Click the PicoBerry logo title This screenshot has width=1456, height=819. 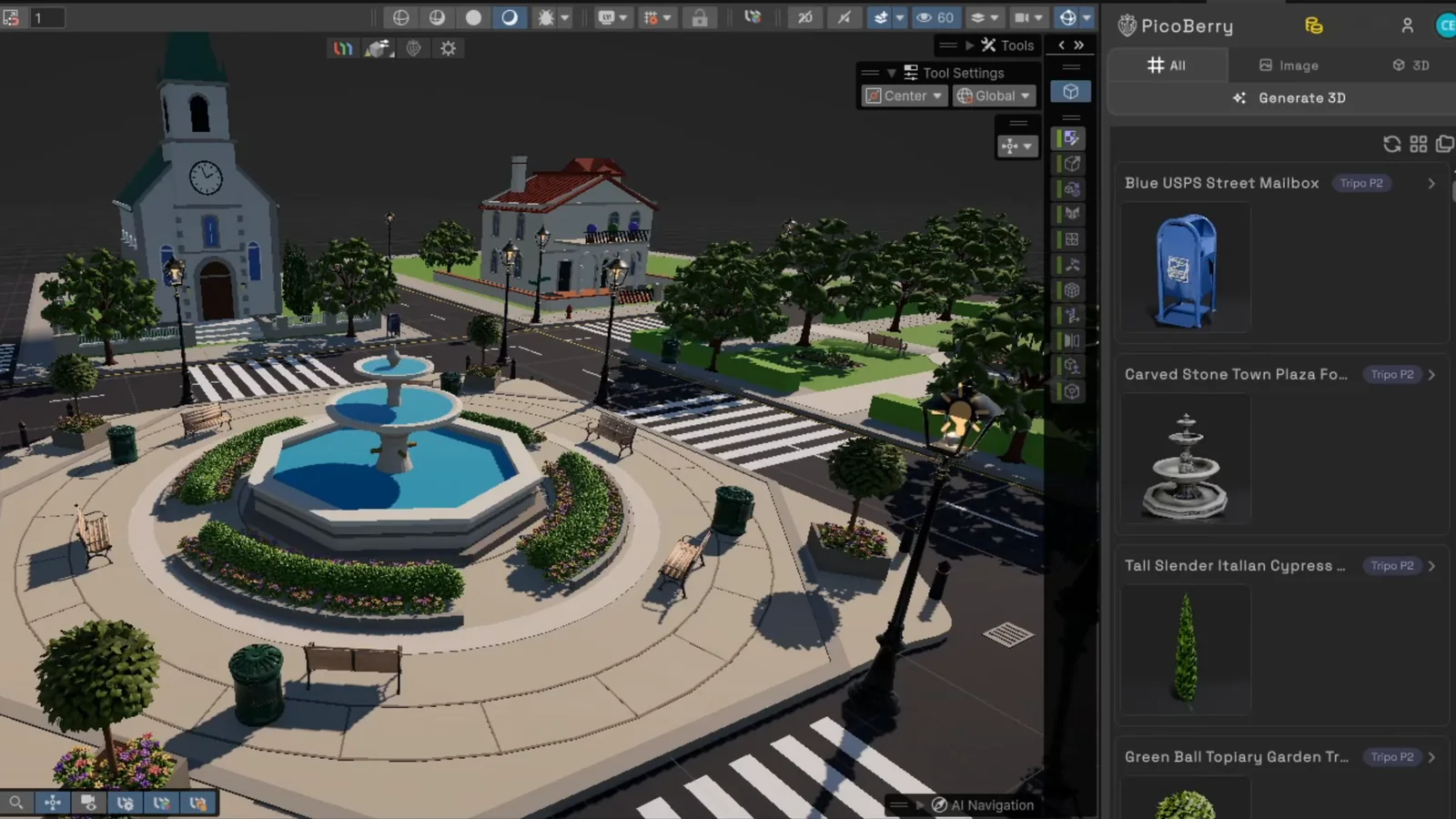pos(1176,25)
